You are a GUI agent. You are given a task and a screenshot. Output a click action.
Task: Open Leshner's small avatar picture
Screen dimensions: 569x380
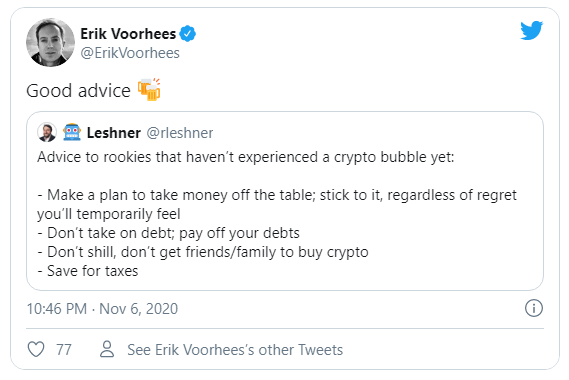click(x=47, y=132)
